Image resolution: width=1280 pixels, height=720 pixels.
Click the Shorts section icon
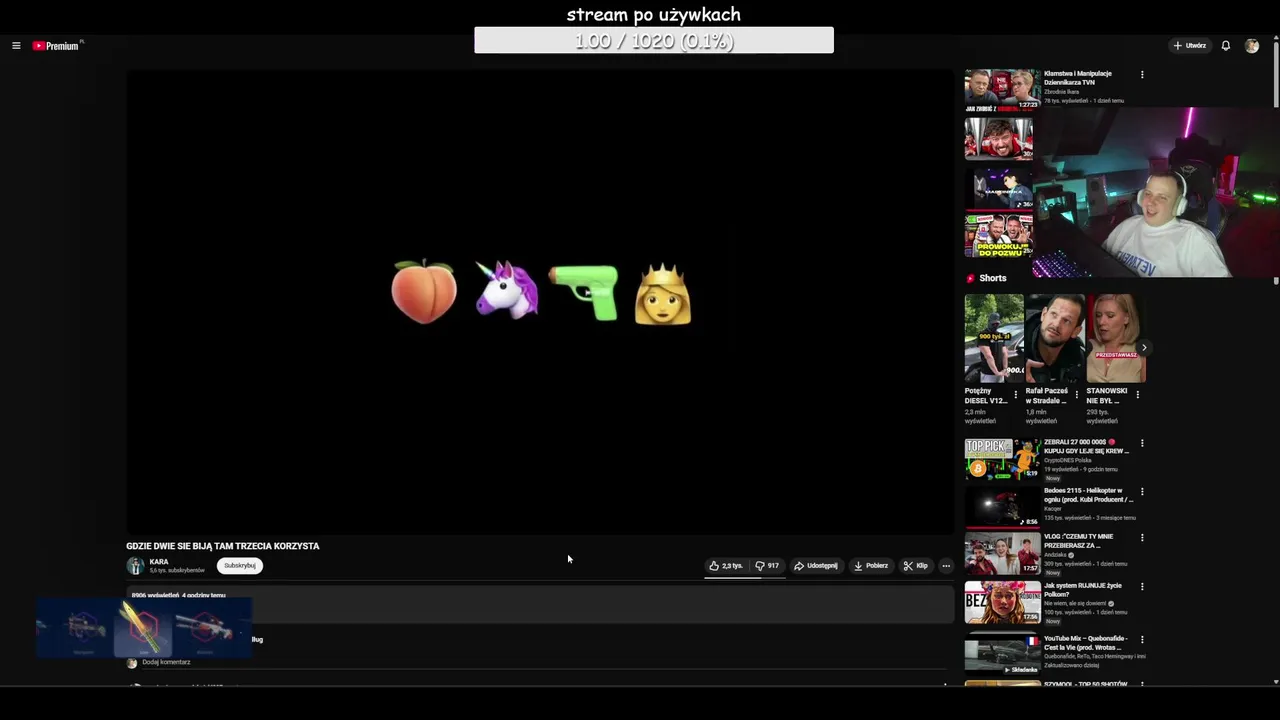(x=970, y=278)
